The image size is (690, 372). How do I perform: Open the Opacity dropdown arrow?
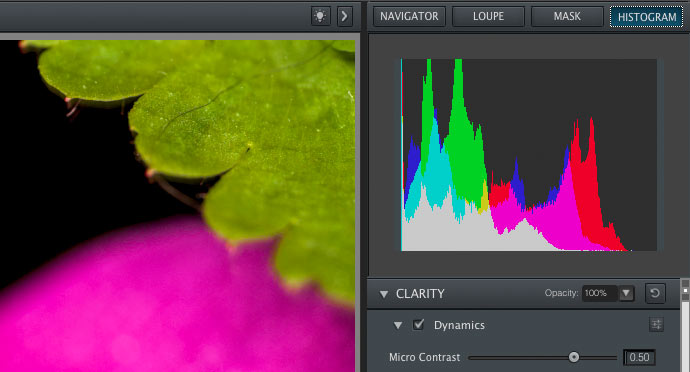coord(626,293)
